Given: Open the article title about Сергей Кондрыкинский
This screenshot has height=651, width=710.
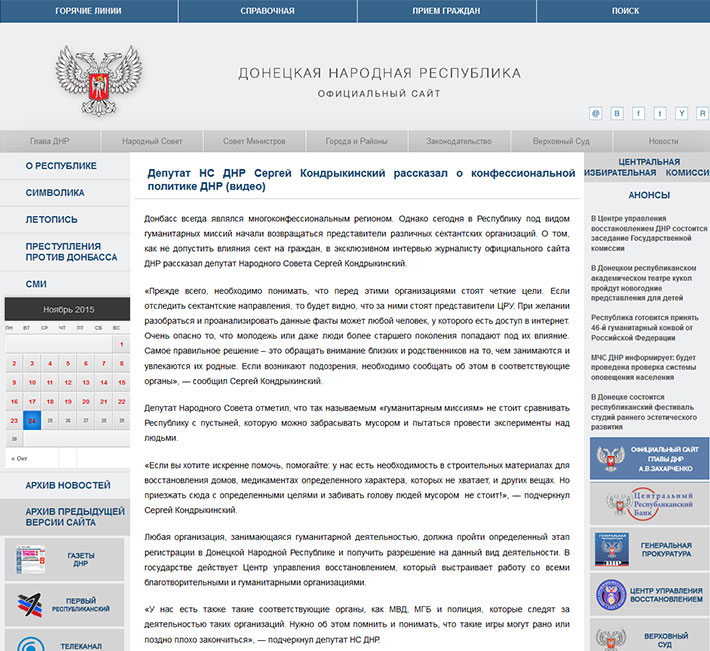Looking at the screenshot, I should (361, 180).
